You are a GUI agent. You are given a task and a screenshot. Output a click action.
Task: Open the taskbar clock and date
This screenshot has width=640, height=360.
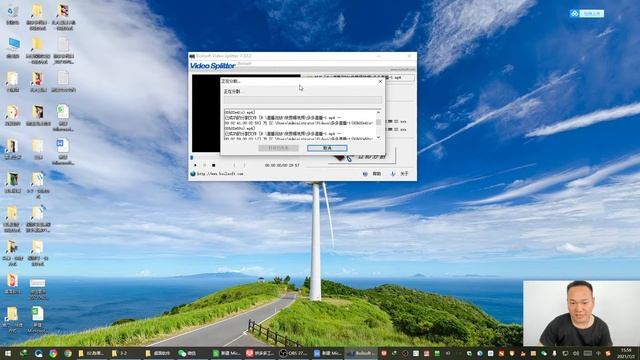coord(626,353)
